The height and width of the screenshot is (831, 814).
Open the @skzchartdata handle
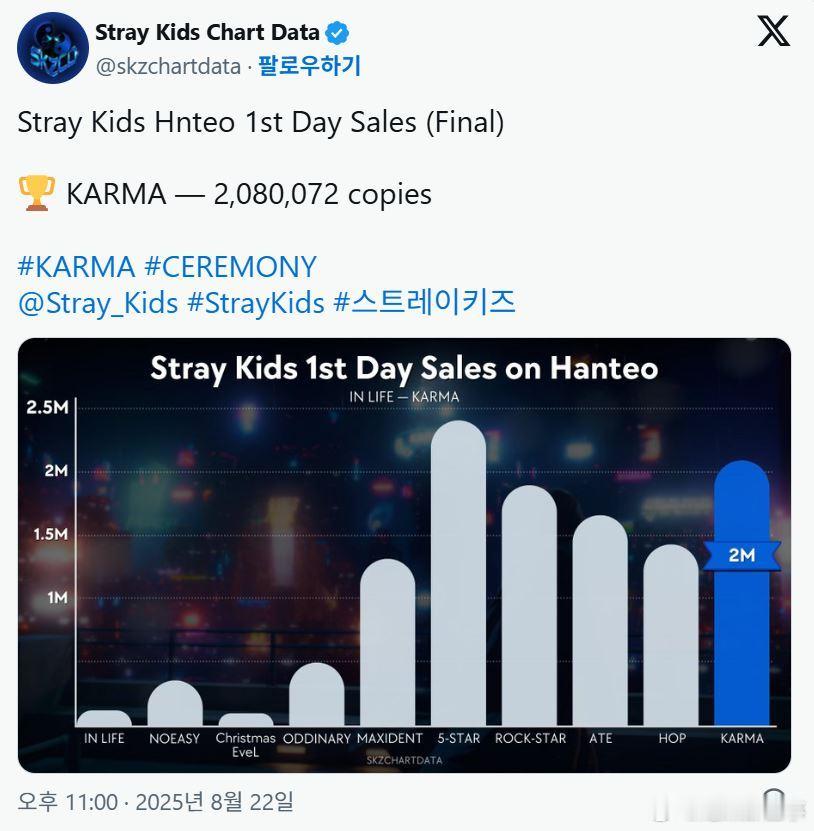pos(168,67)
